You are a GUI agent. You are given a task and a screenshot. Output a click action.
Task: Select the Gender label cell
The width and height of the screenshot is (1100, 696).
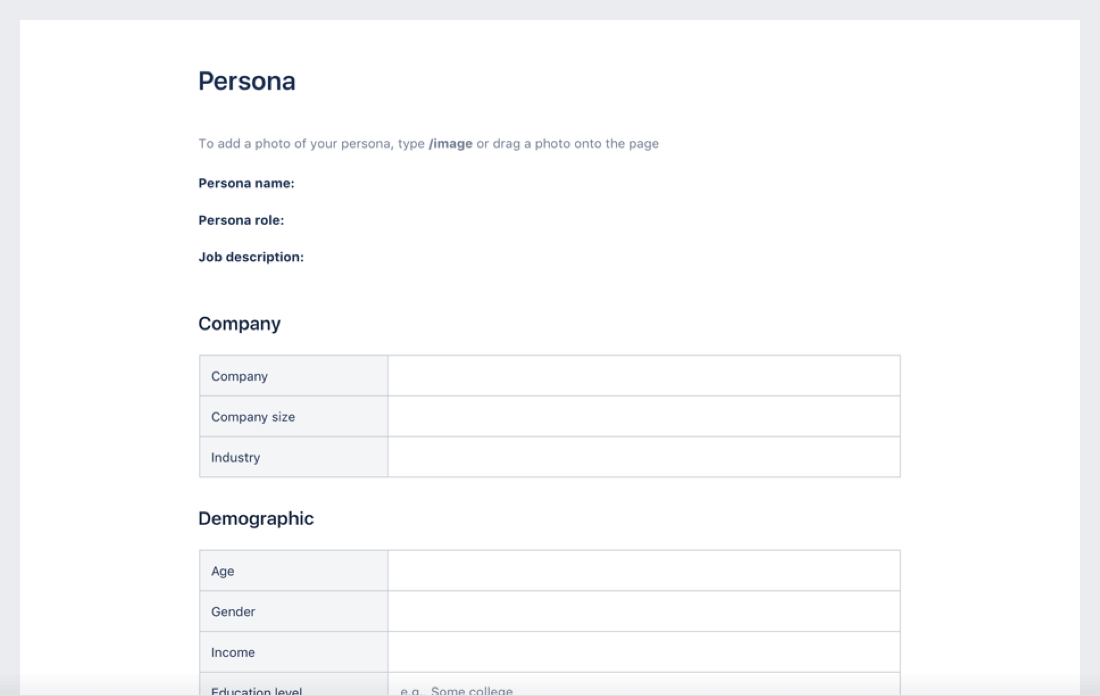[293, 611]
